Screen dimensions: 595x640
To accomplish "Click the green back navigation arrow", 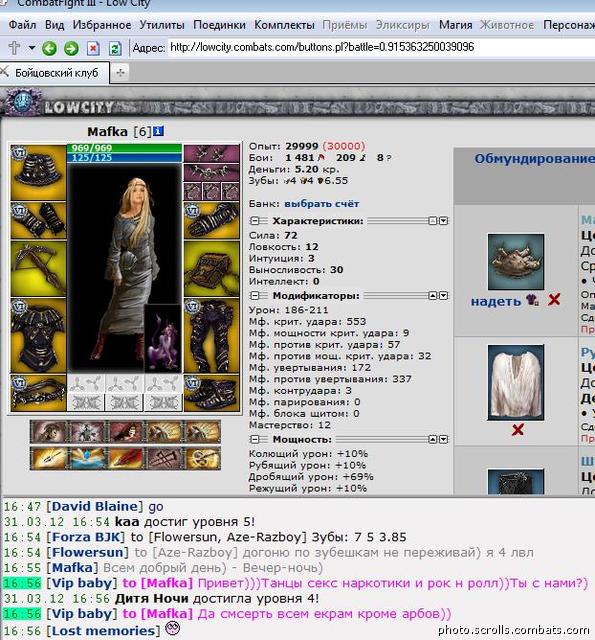I will click(49, 49).
